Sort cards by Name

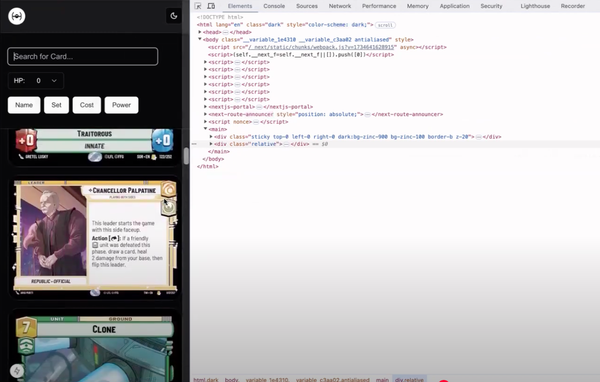tap(24, 105)
